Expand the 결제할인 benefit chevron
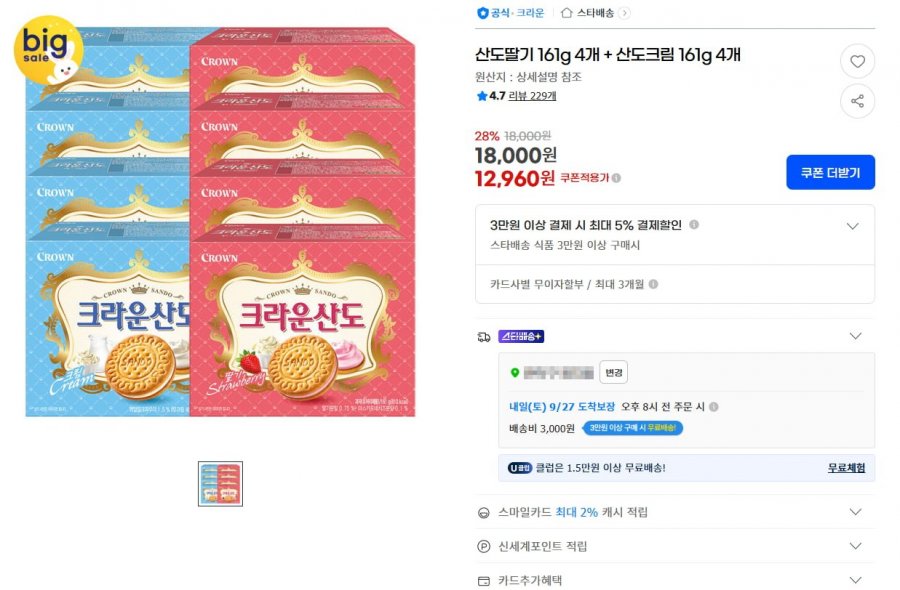 click(x=852, y=226)
